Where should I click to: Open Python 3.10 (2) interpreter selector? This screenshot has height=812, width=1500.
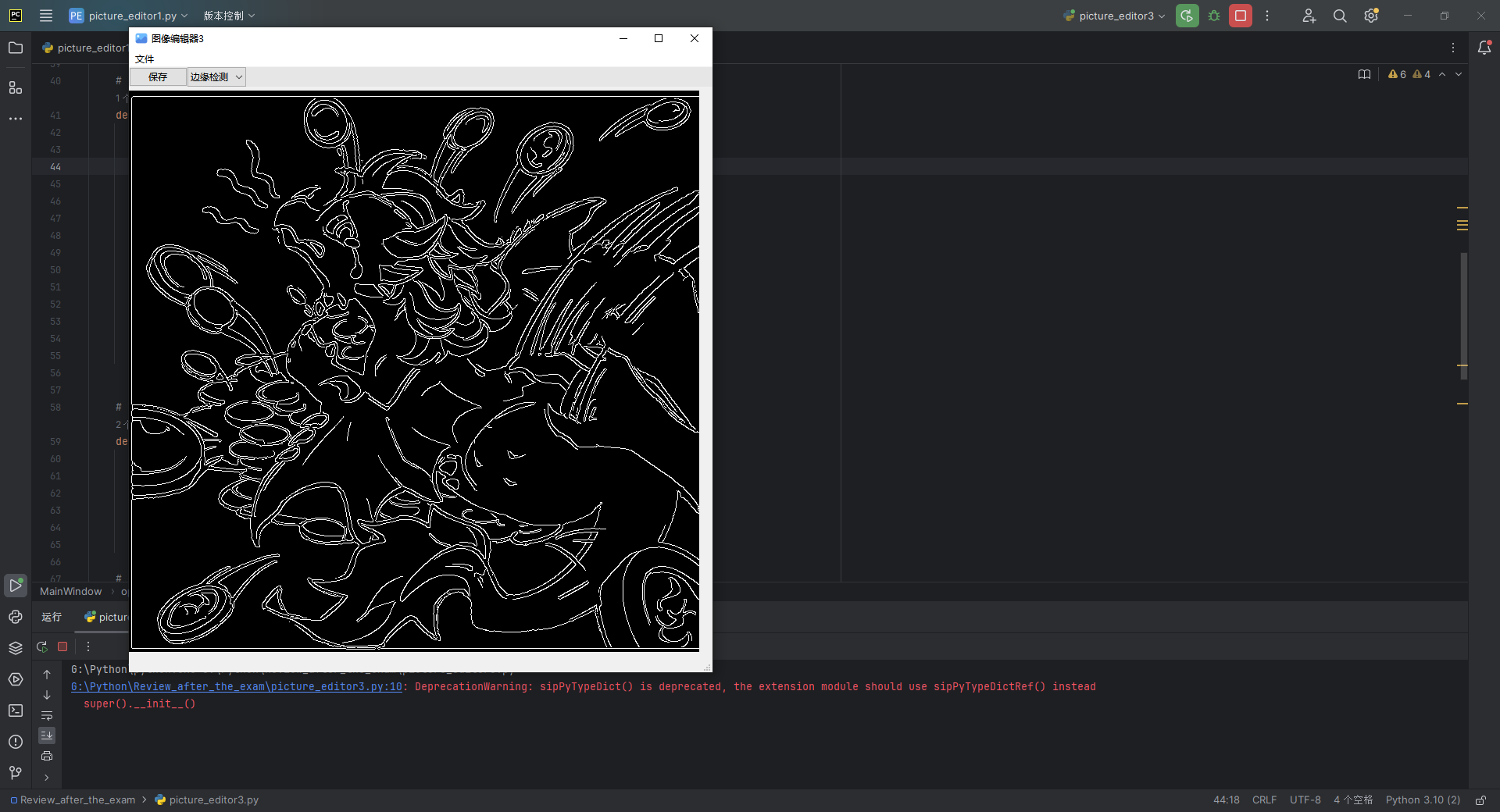click(x=1423, y=800)
